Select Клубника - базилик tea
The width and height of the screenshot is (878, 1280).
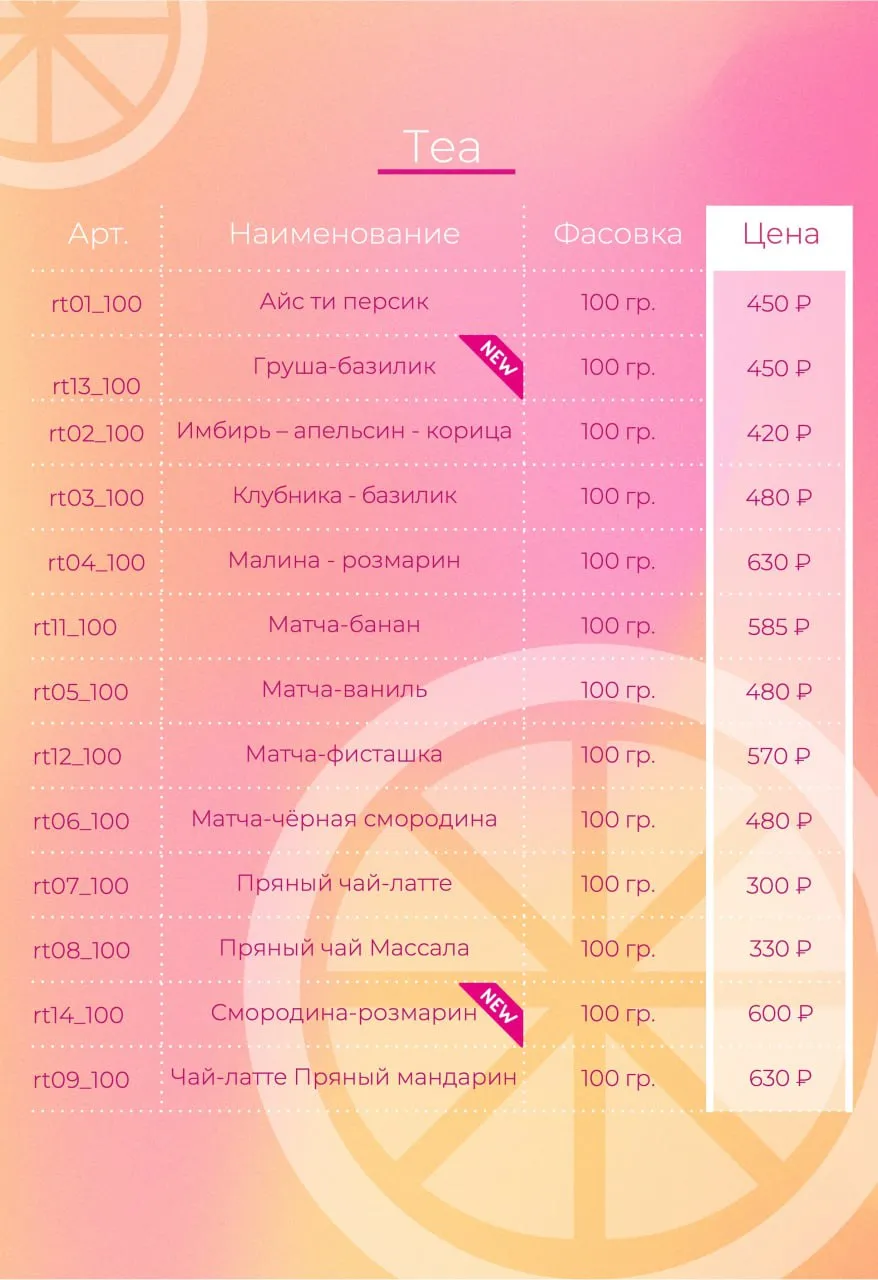pyautogui.click(x=344, y=495)
